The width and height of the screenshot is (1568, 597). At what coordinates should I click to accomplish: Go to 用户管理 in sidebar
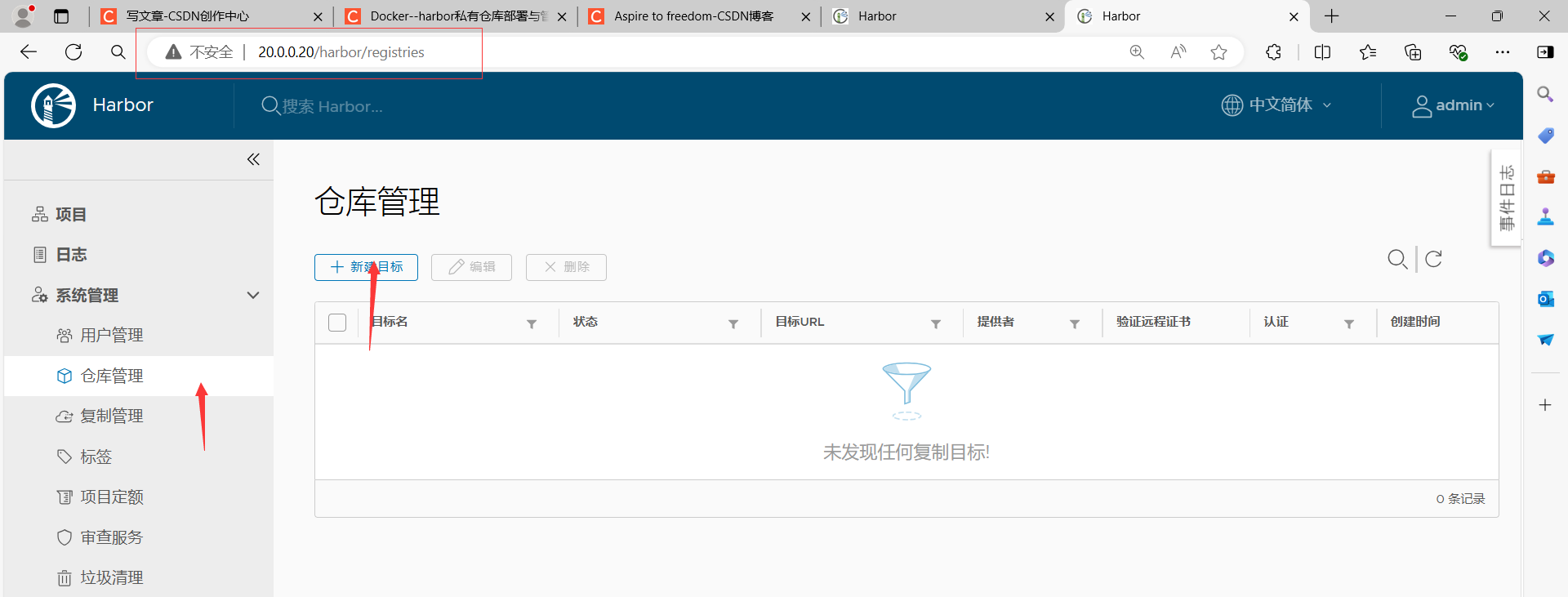112,336
